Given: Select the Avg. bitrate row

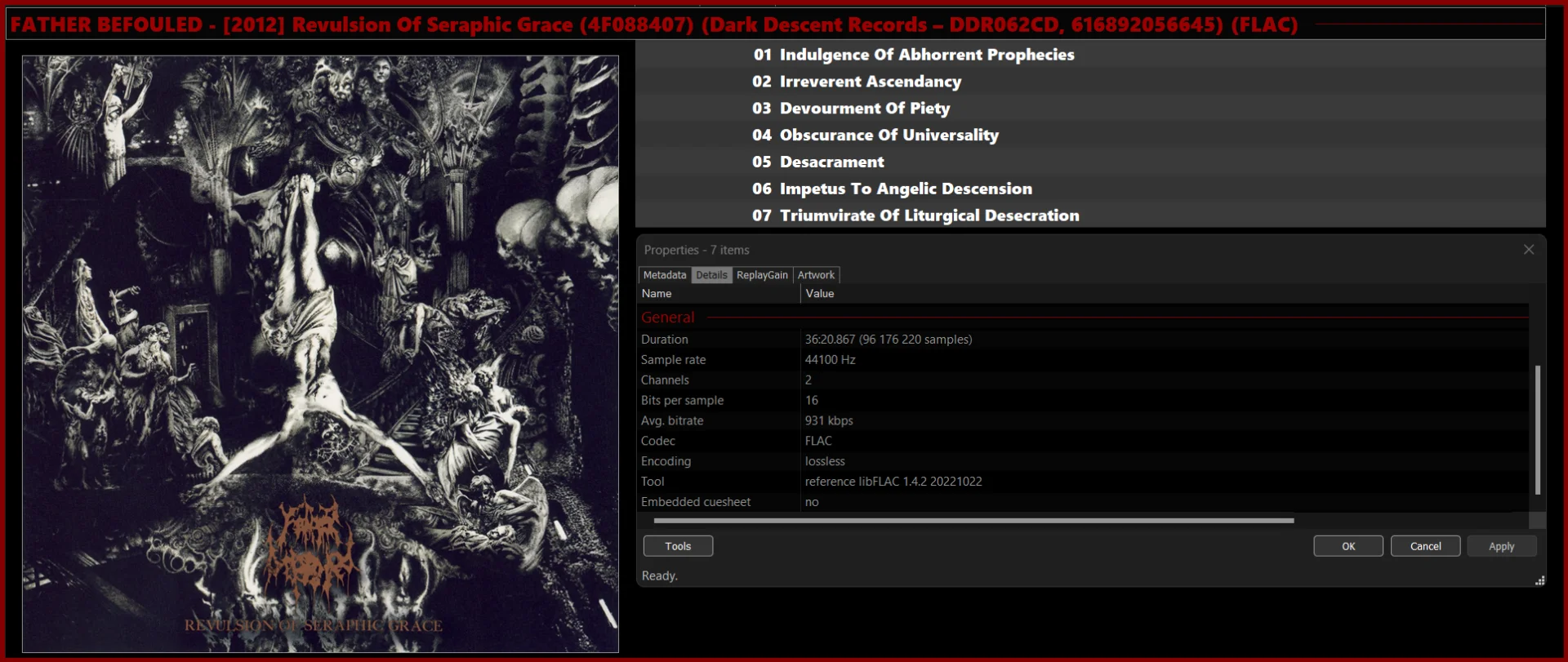Looking at the screenshot, I should click(x=1083, y=421).
